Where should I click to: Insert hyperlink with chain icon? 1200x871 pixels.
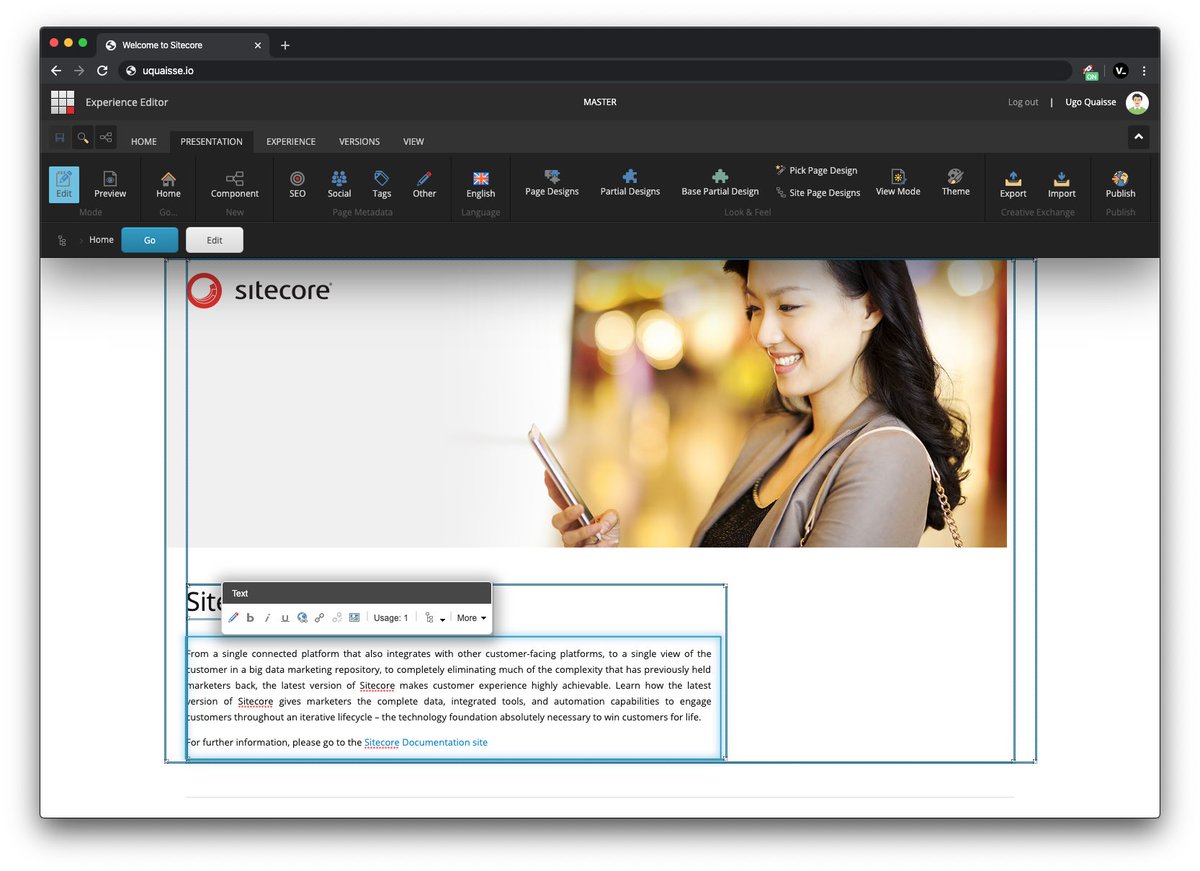click(x=319, y=618)
